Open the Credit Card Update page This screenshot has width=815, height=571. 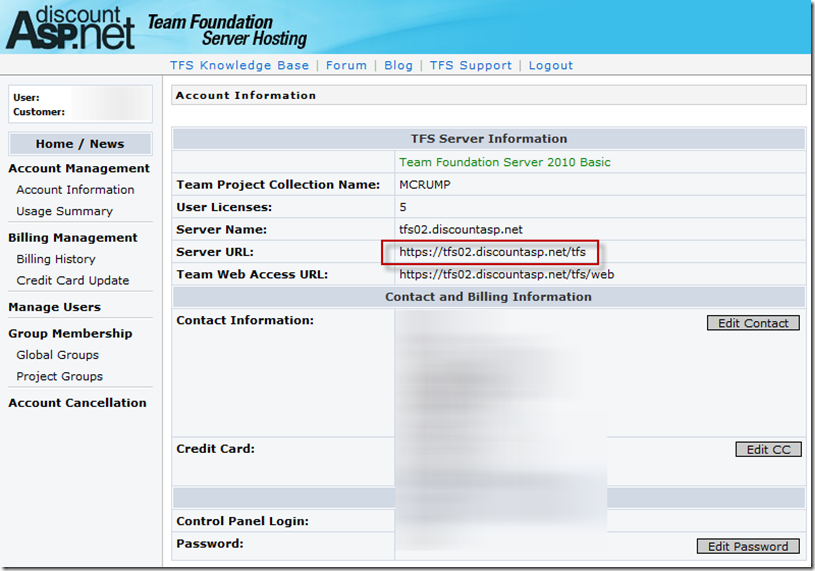73,281
